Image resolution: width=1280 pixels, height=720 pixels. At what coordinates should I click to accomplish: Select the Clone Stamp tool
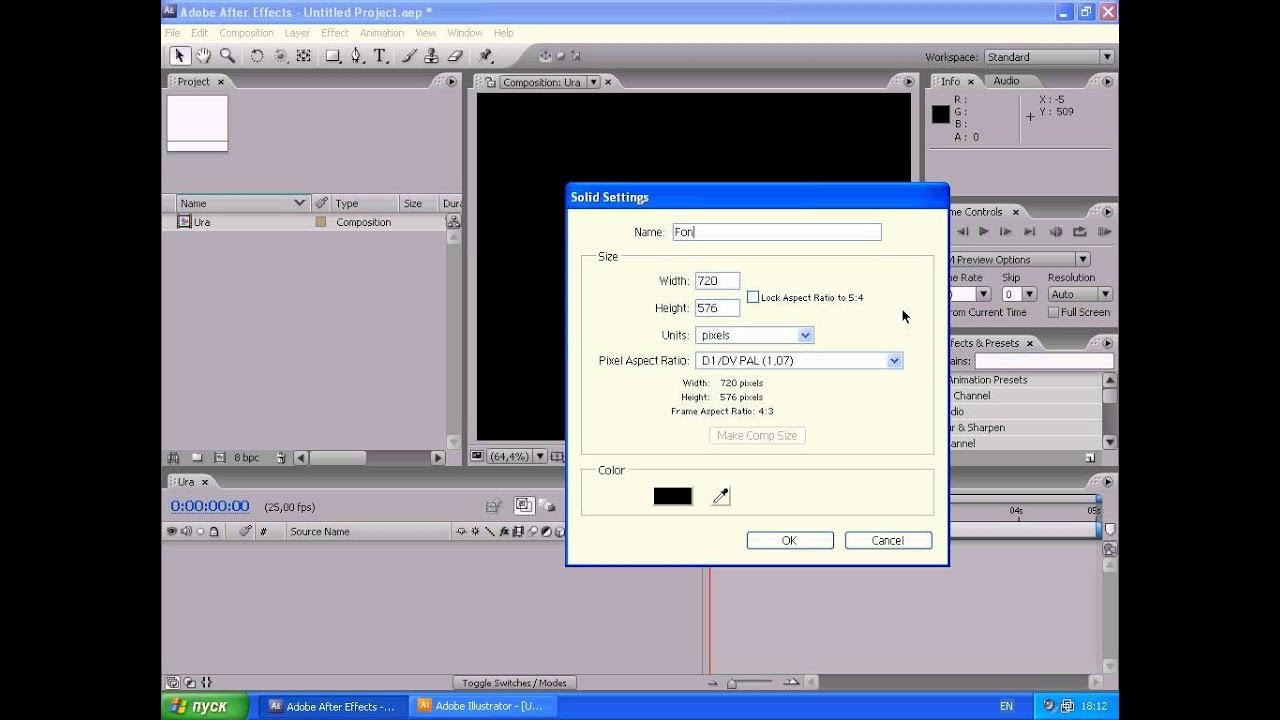click(x=432, y=56)
